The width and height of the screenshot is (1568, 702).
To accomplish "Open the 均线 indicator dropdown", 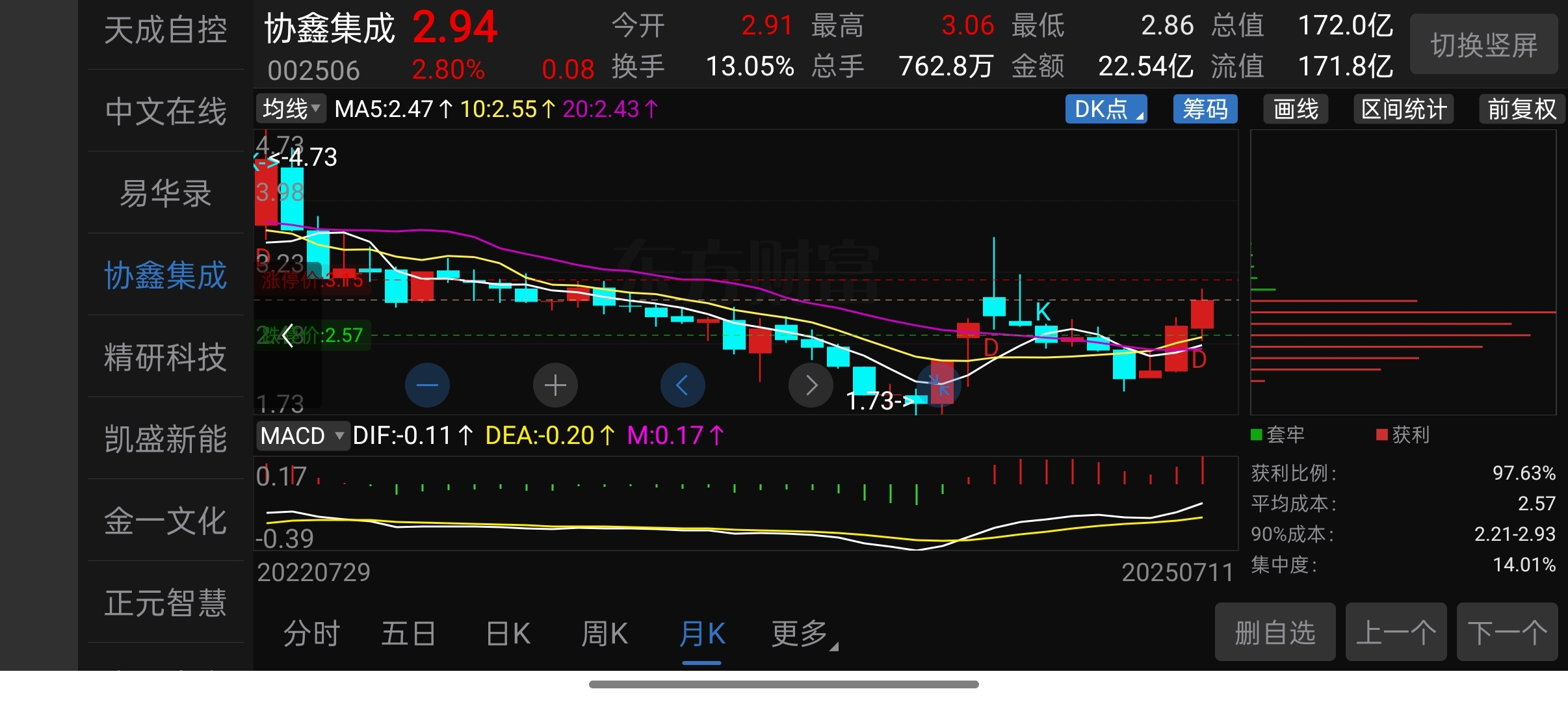I will pos(291,109).
